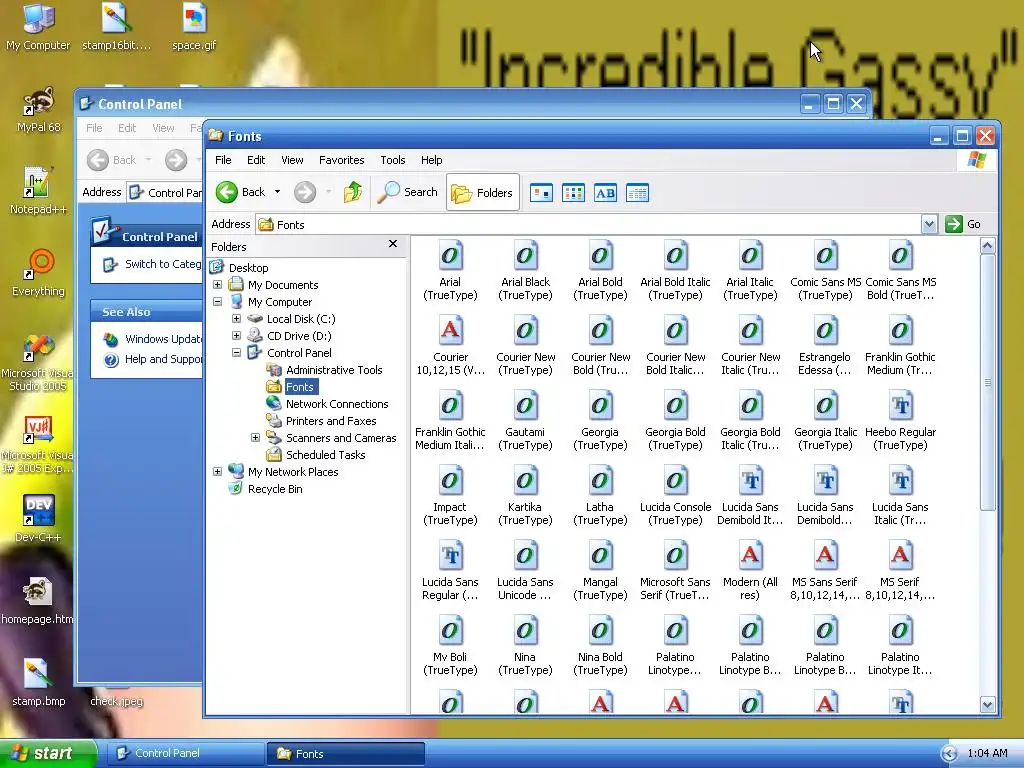Expand My Documents in folder tree
The height and width of the screenshot is (768, 1024).
(x=217, y=285)
